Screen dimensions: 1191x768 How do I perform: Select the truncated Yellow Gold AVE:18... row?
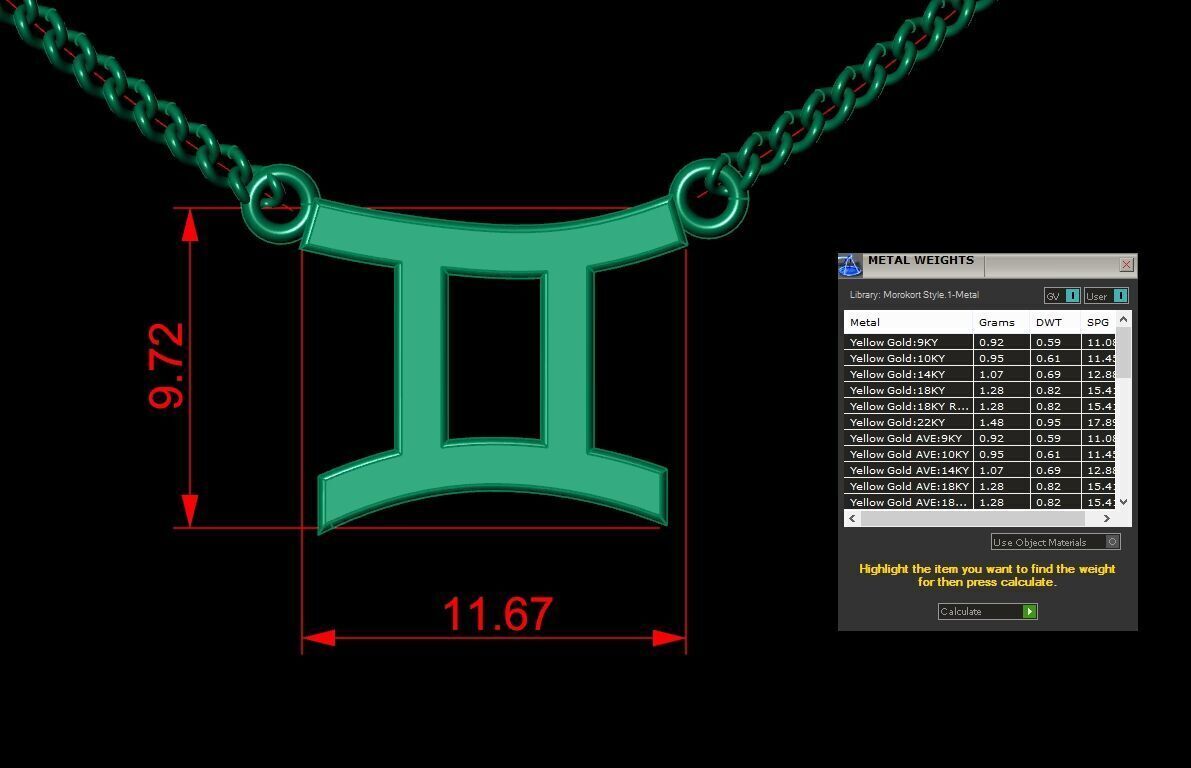point(980,502)
